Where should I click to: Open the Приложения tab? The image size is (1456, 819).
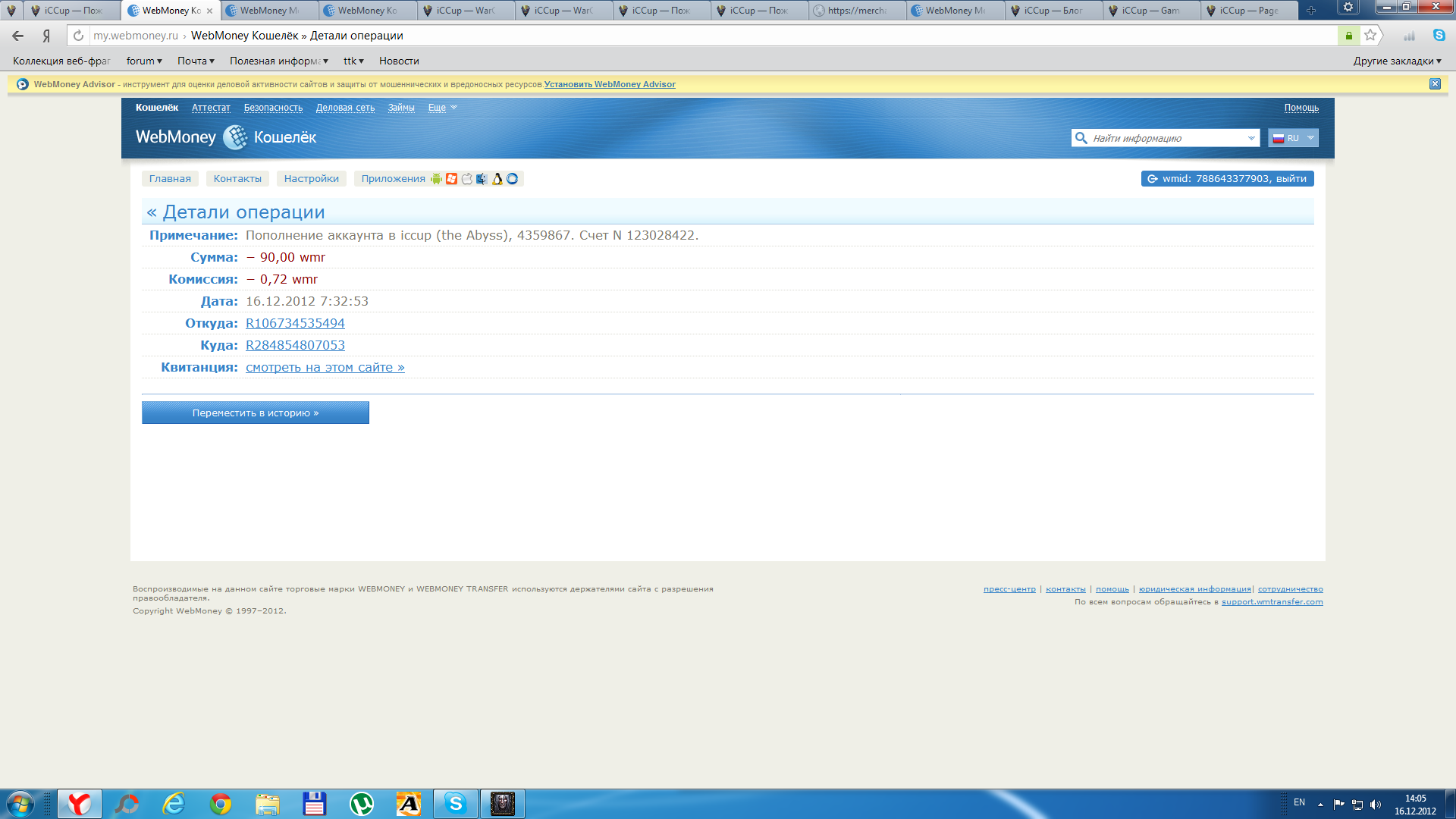pos(393,179)
